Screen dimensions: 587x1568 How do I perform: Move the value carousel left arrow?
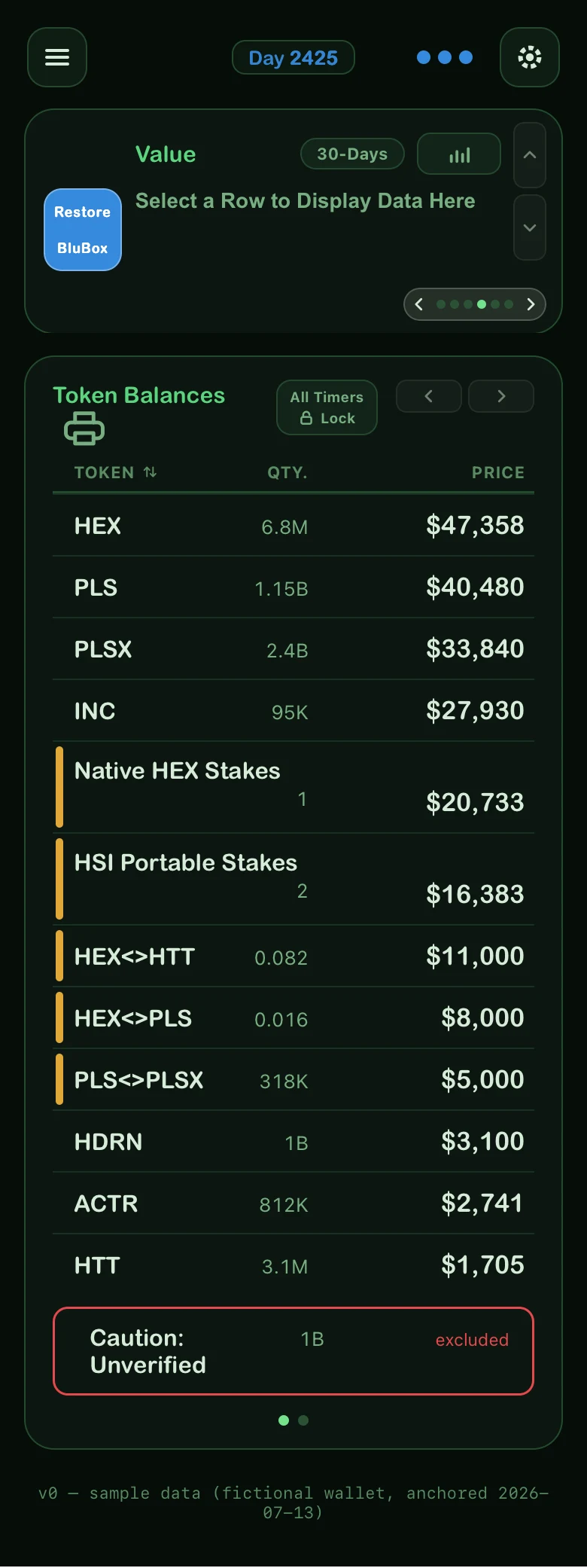click(x=419, y=304)
